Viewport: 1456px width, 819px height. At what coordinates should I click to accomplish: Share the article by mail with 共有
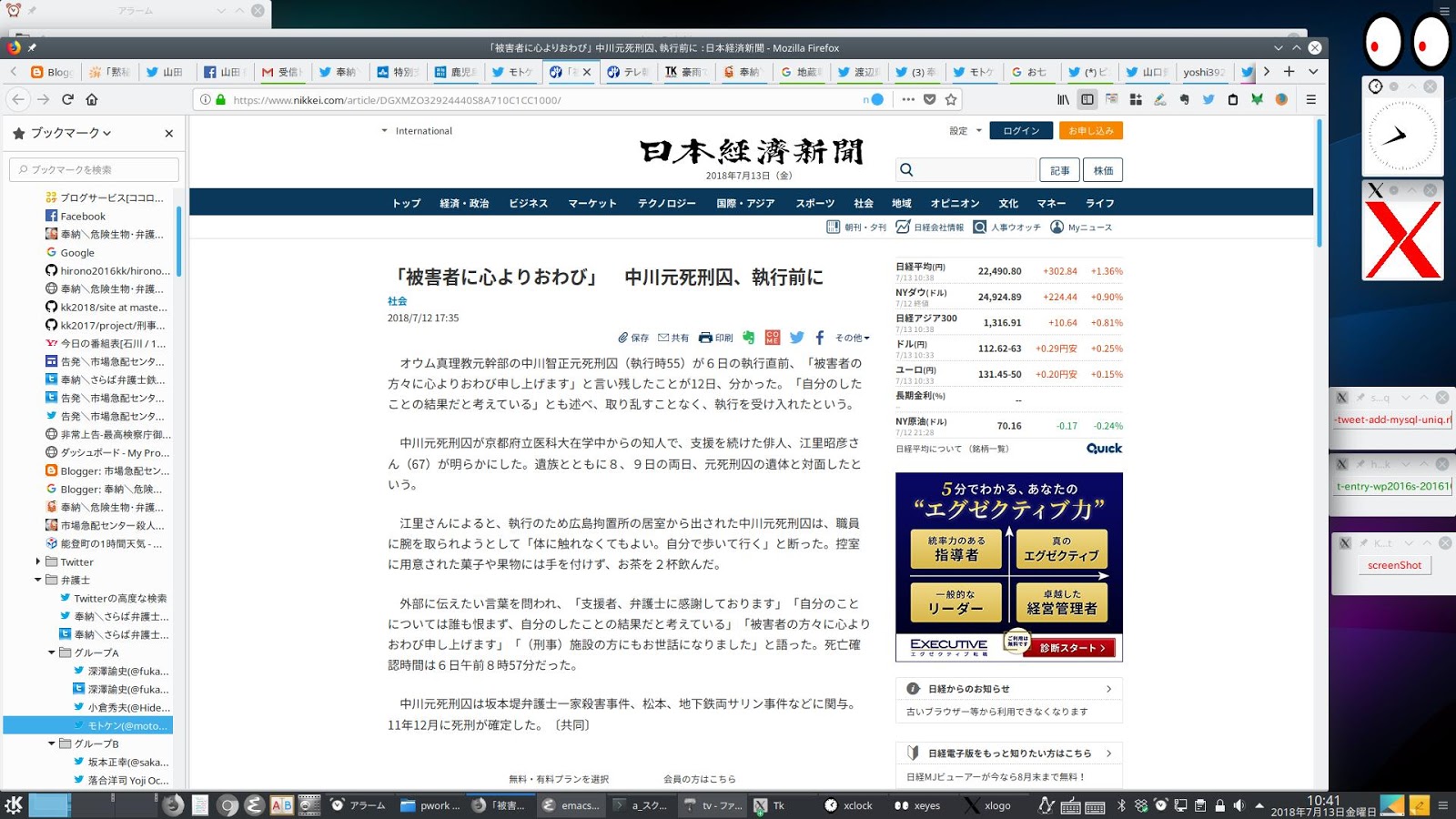pyautogui.click(x=673, y=338)
